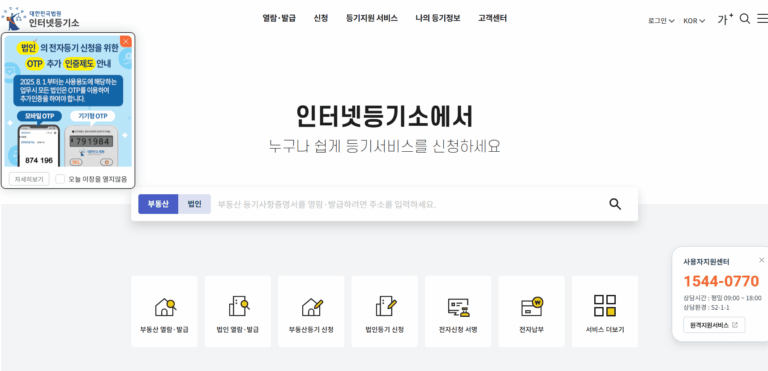Open the 열람·발급 menu

coord(279,19)
